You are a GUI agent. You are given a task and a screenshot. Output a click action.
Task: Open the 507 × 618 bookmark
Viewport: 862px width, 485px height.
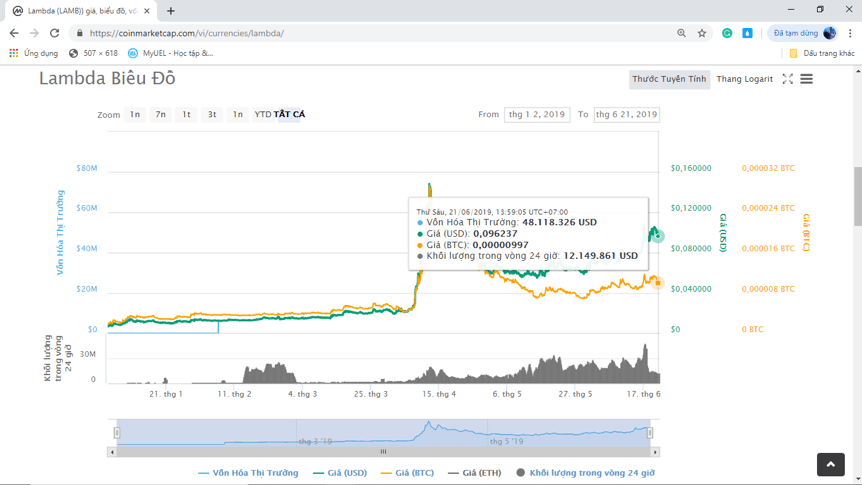[x=93, y=53]
